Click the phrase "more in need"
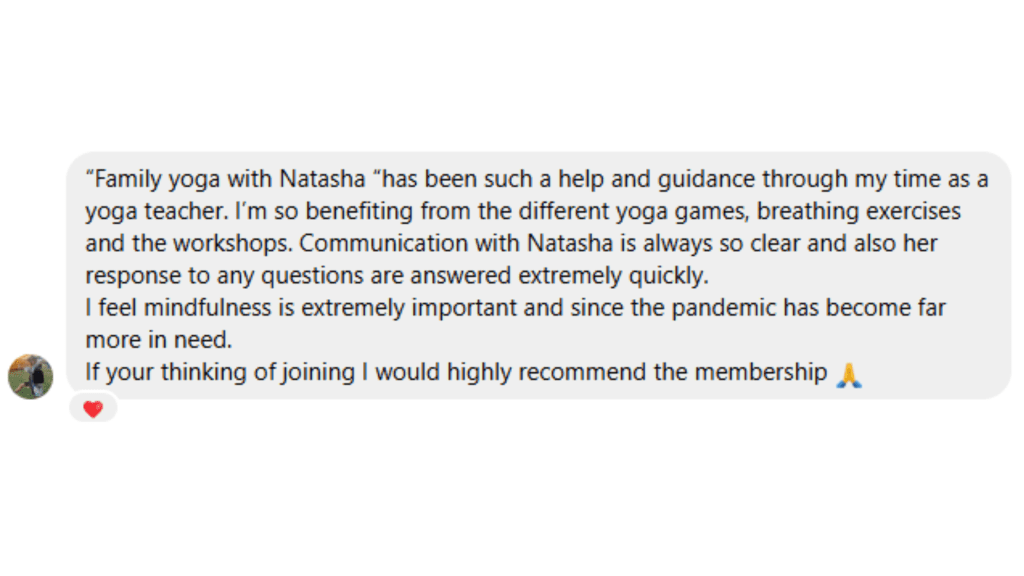1024x576 pixels. (x=158, y=340)
